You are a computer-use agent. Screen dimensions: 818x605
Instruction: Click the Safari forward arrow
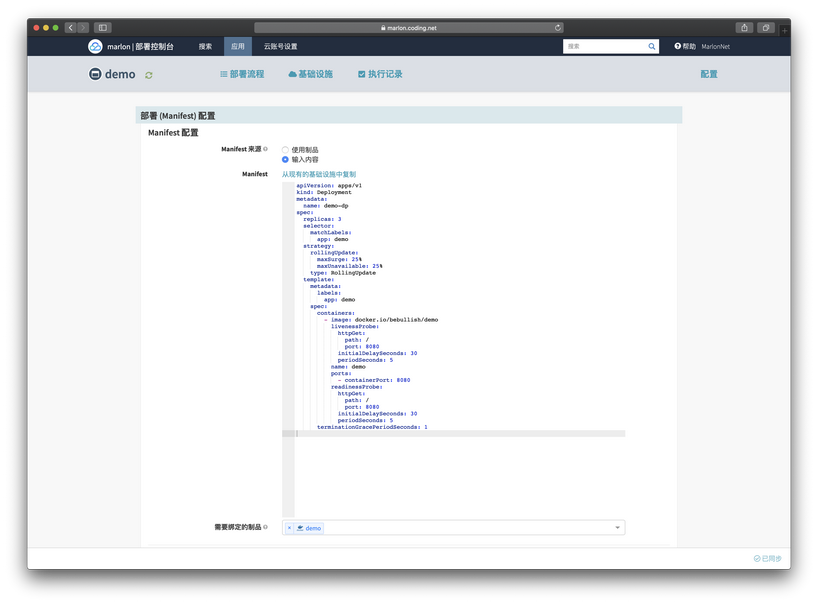(x=83, y=28)
